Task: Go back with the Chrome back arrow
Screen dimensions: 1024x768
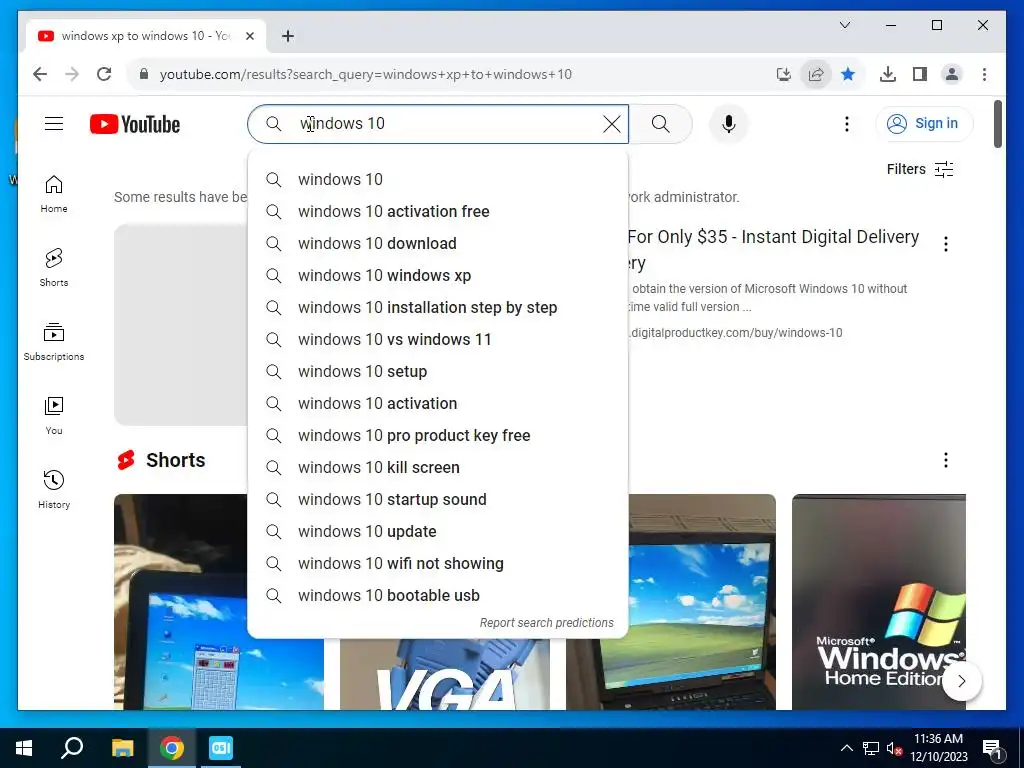Action: (40, 74)
